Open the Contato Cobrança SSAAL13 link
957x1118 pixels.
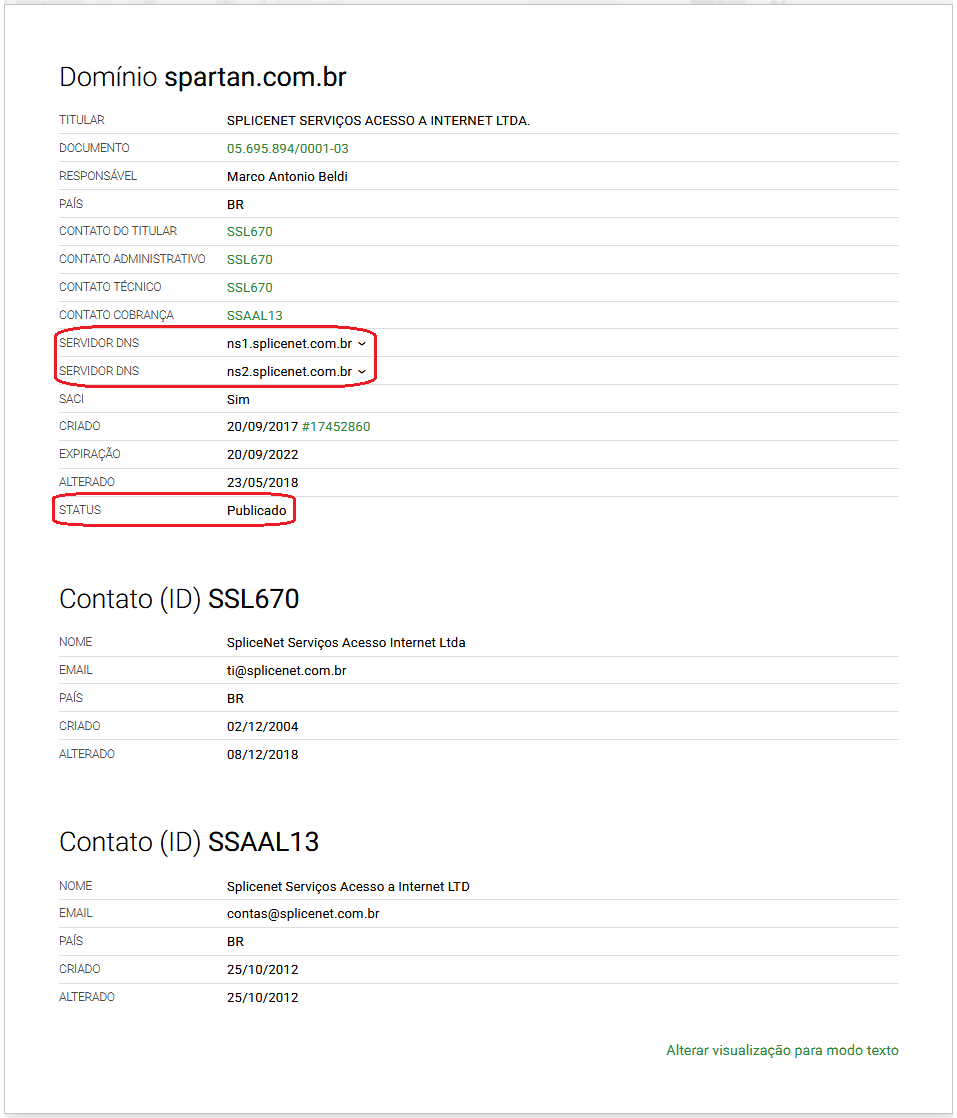pos(255,315)
